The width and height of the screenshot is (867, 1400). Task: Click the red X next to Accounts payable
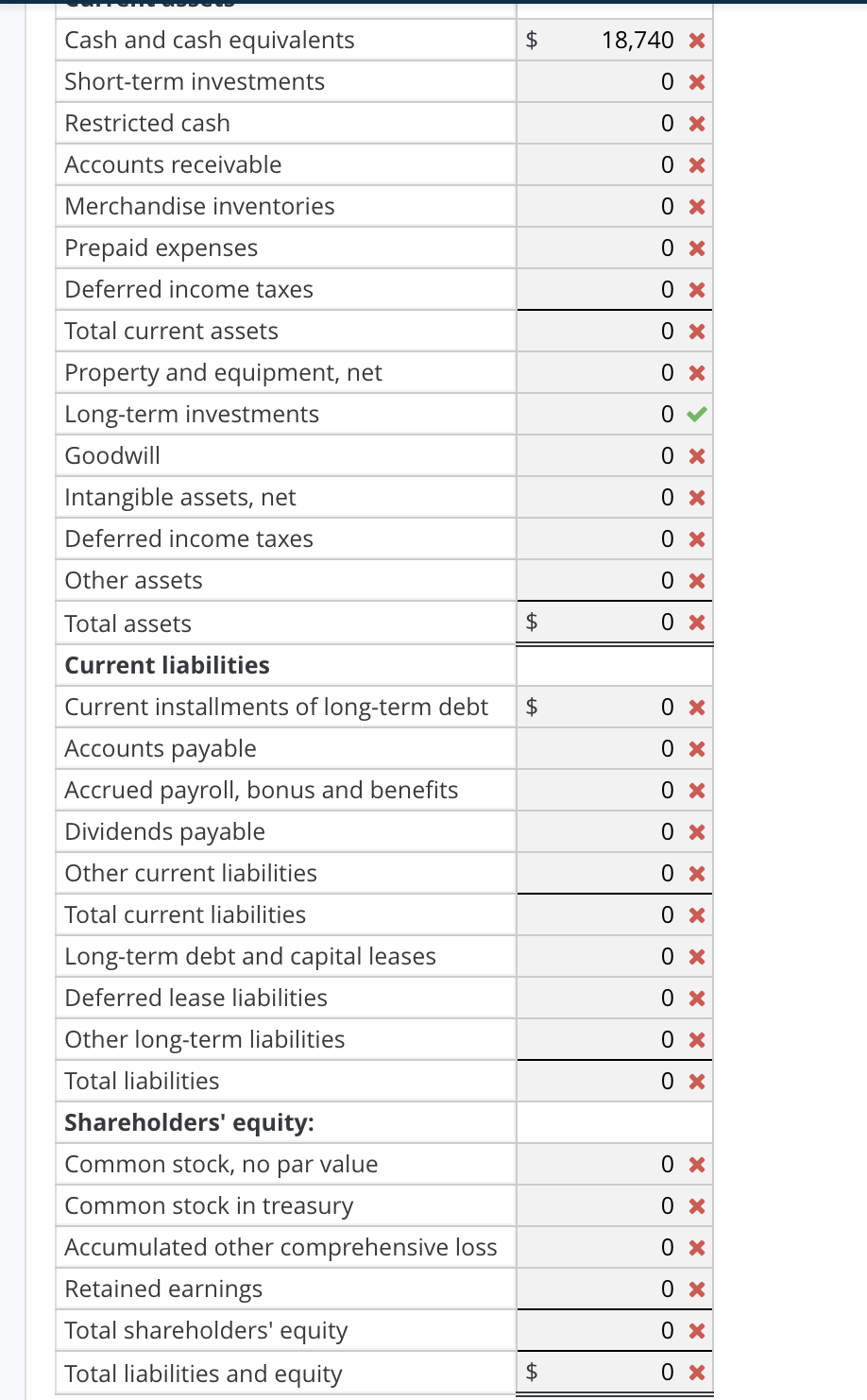[x=696, y=748]
